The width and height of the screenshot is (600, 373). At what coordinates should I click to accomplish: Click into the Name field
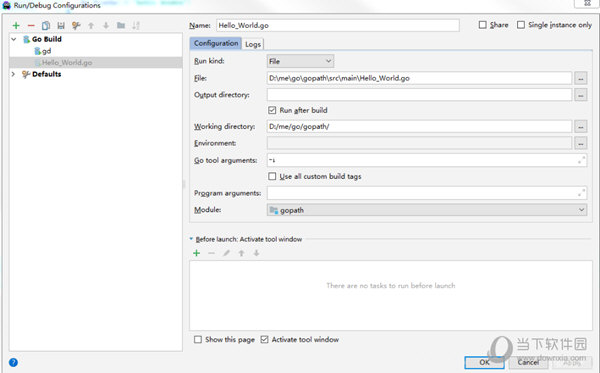point(338,25)
